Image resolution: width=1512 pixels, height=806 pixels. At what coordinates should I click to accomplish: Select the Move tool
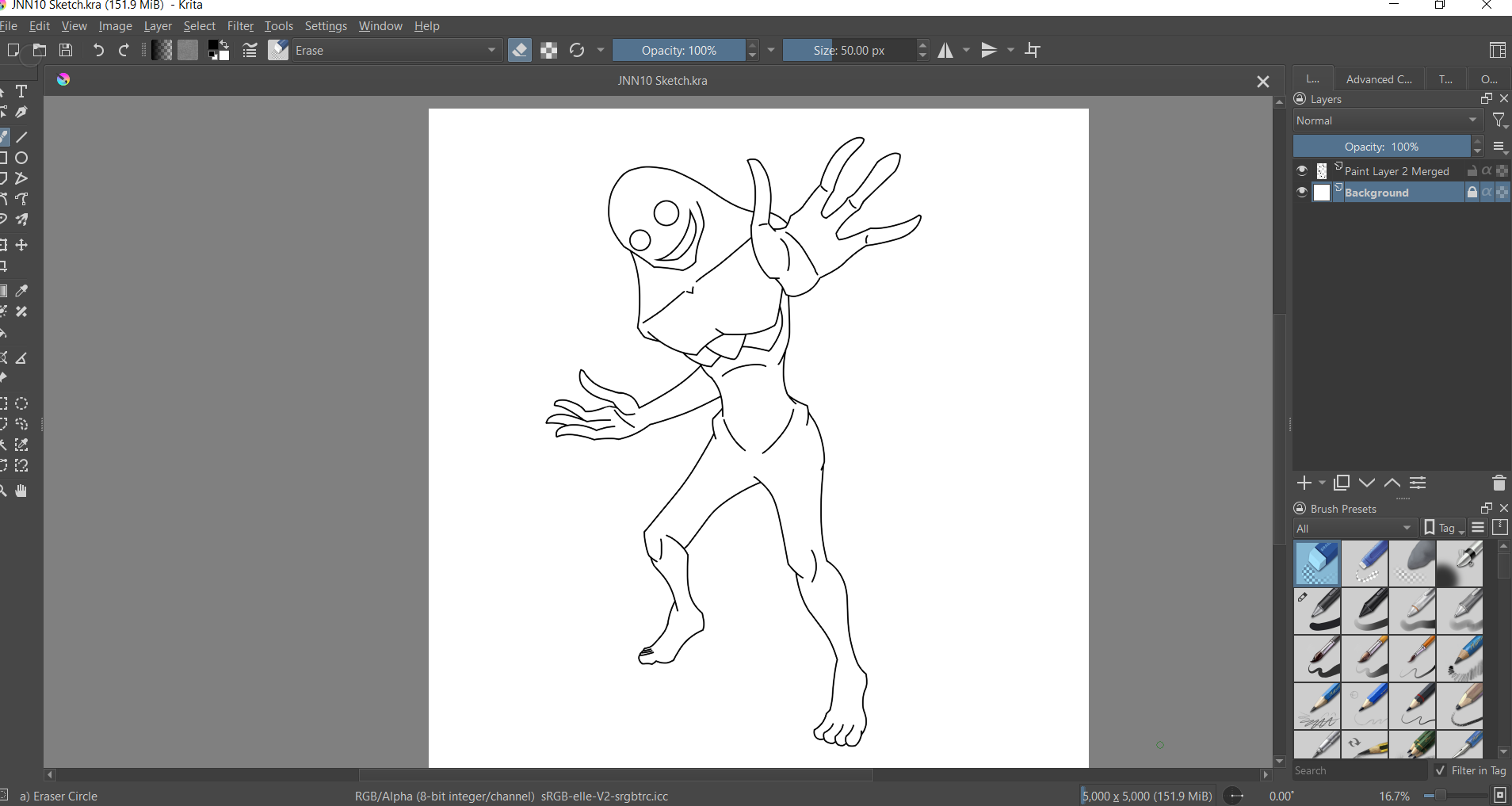[22, 246]
